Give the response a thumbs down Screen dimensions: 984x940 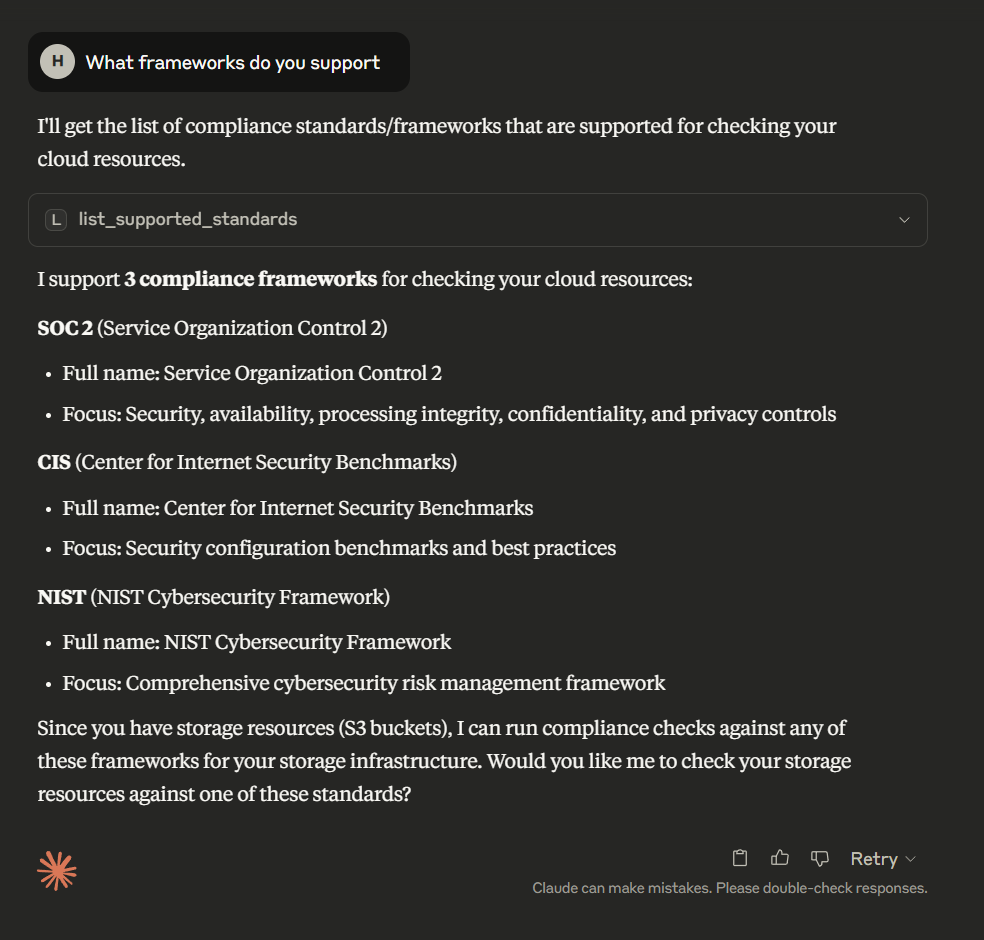point(819,858)
